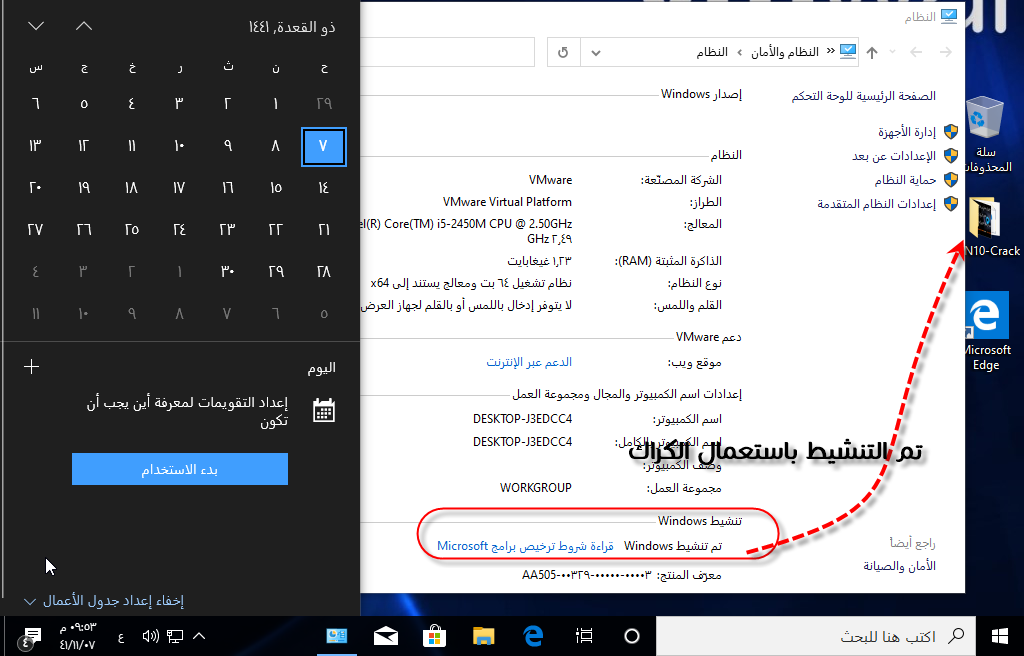The height and width of the screenshot is (656, 1024).
Task: Click the shield icon beside 'حماية النظام'
Action: click(951, 180)
